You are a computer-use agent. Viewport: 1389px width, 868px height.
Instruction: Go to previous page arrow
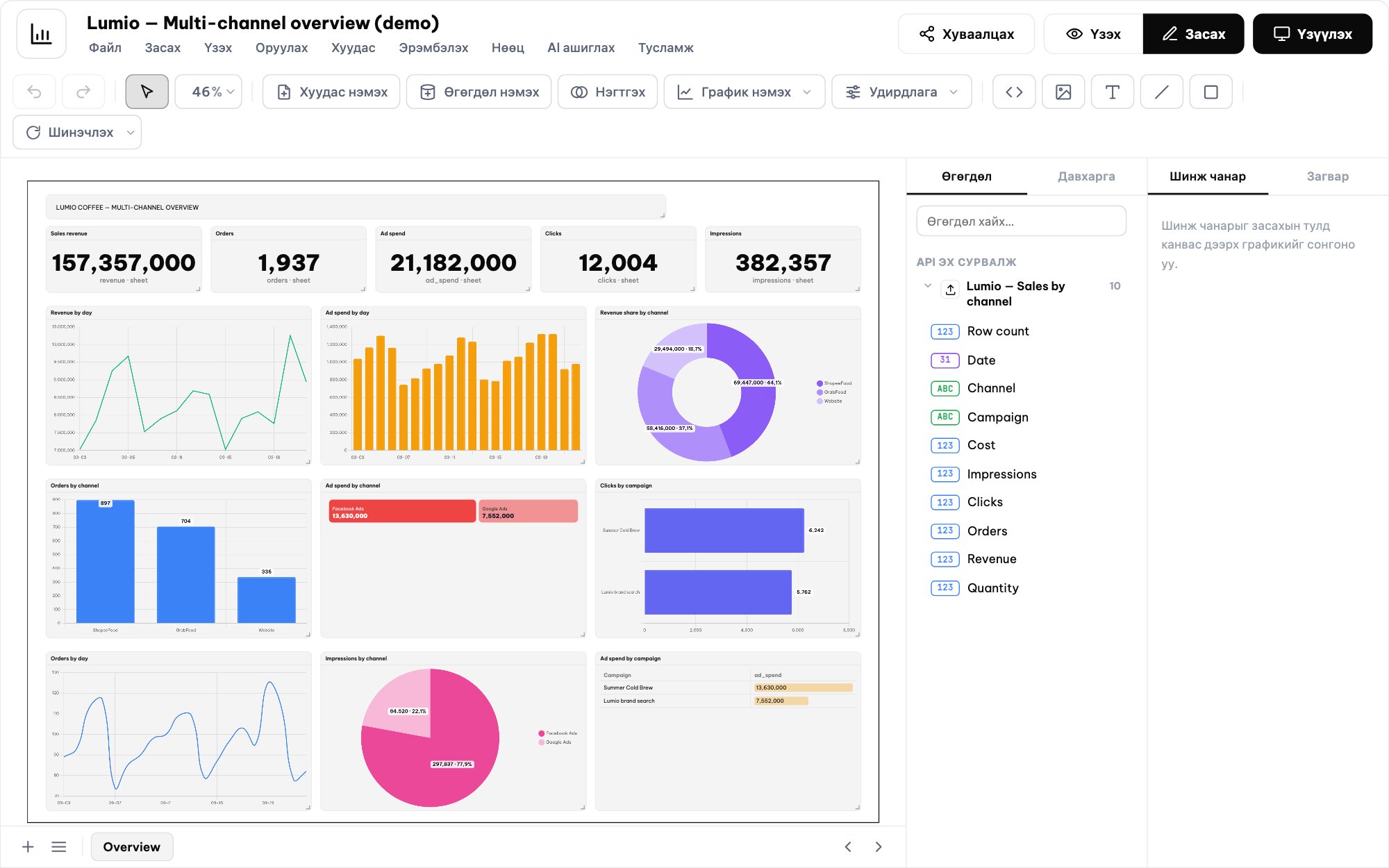click(848, 846)
